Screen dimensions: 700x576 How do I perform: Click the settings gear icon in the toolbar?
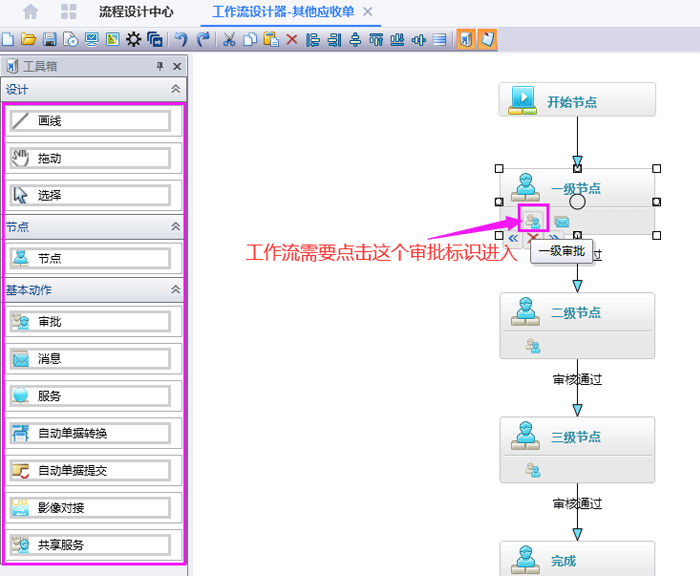133,40
